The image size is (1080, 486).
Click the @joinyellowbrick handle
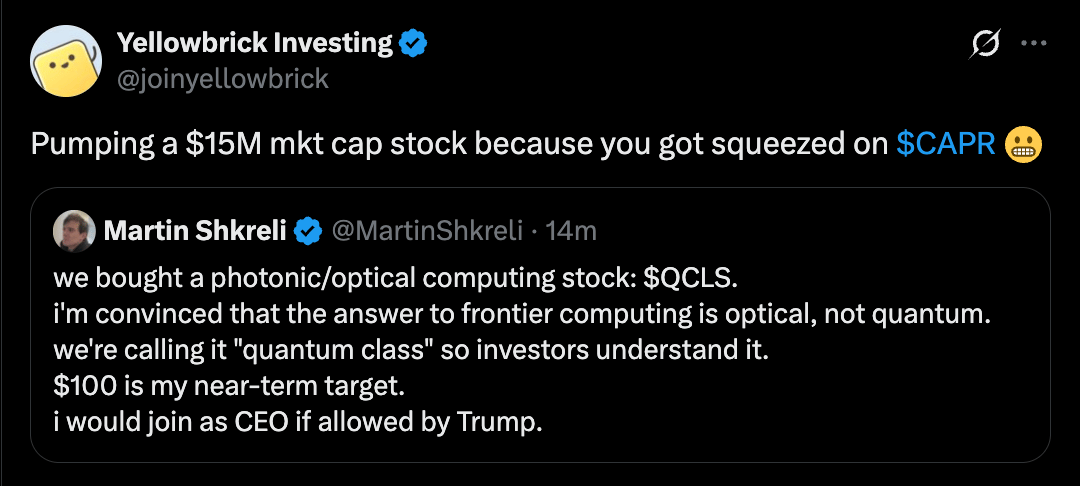coord(223,78)
